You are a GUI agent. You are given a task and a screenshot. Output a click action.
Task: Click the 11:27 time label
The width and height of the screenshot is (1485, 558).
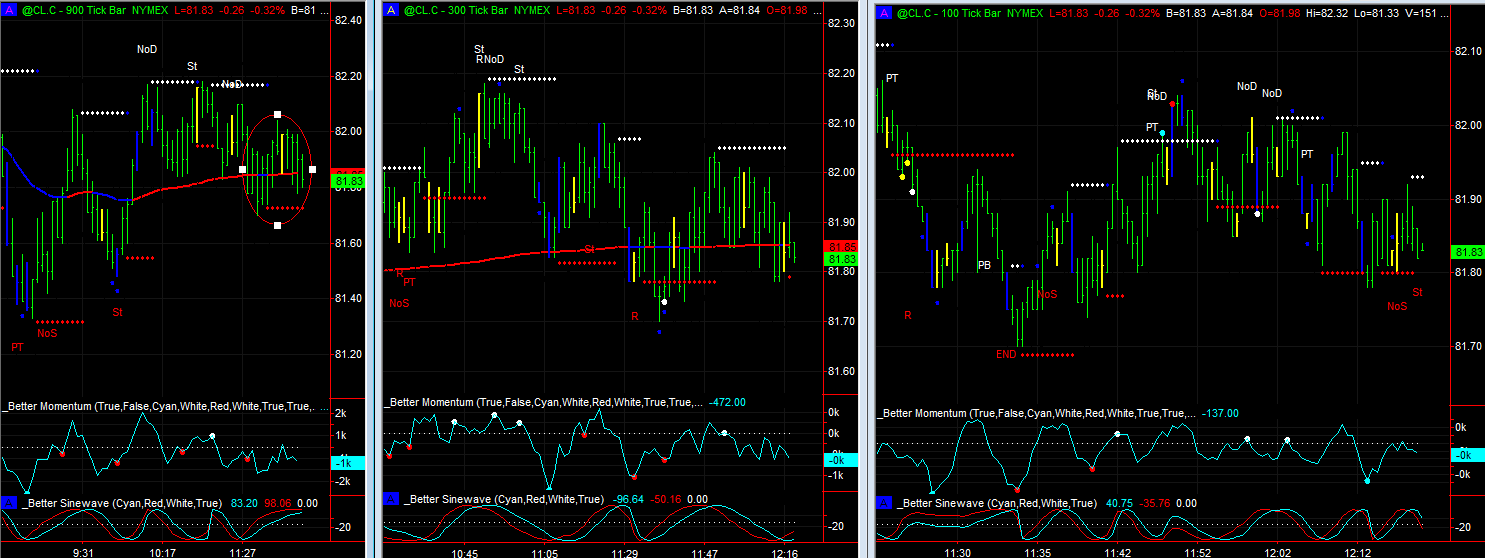[243, 552]
